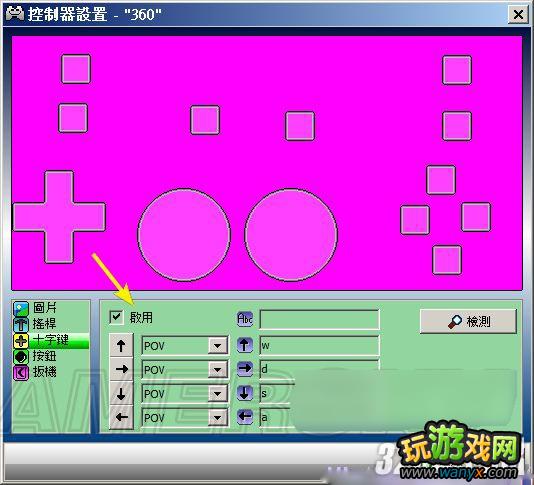Click the black right arrow direction button
534x485 pixels.
(121, 369)
